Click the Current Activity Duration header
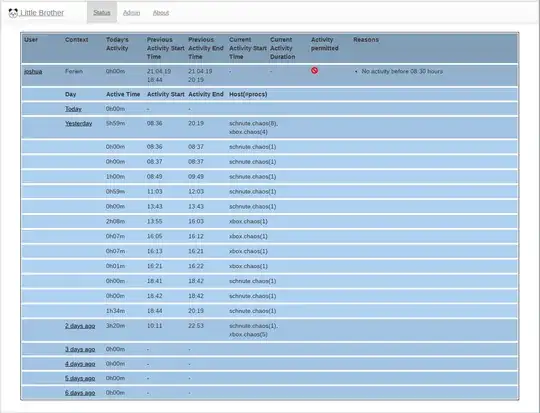This screenshot has height=413, width=540. pos(282,48)
